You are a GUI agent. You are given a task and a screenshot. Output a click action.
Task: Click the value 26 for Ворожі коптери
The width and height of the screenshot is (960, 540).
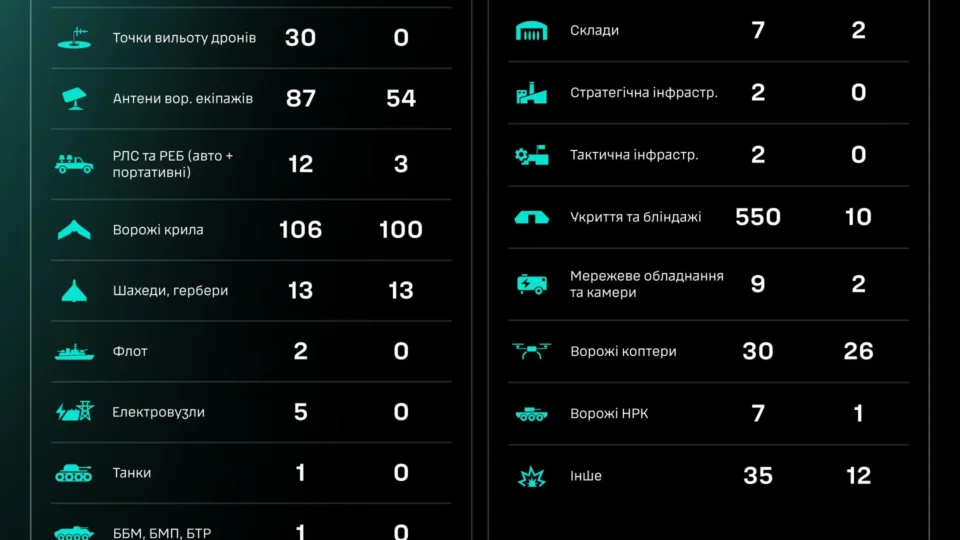point(858,351)
